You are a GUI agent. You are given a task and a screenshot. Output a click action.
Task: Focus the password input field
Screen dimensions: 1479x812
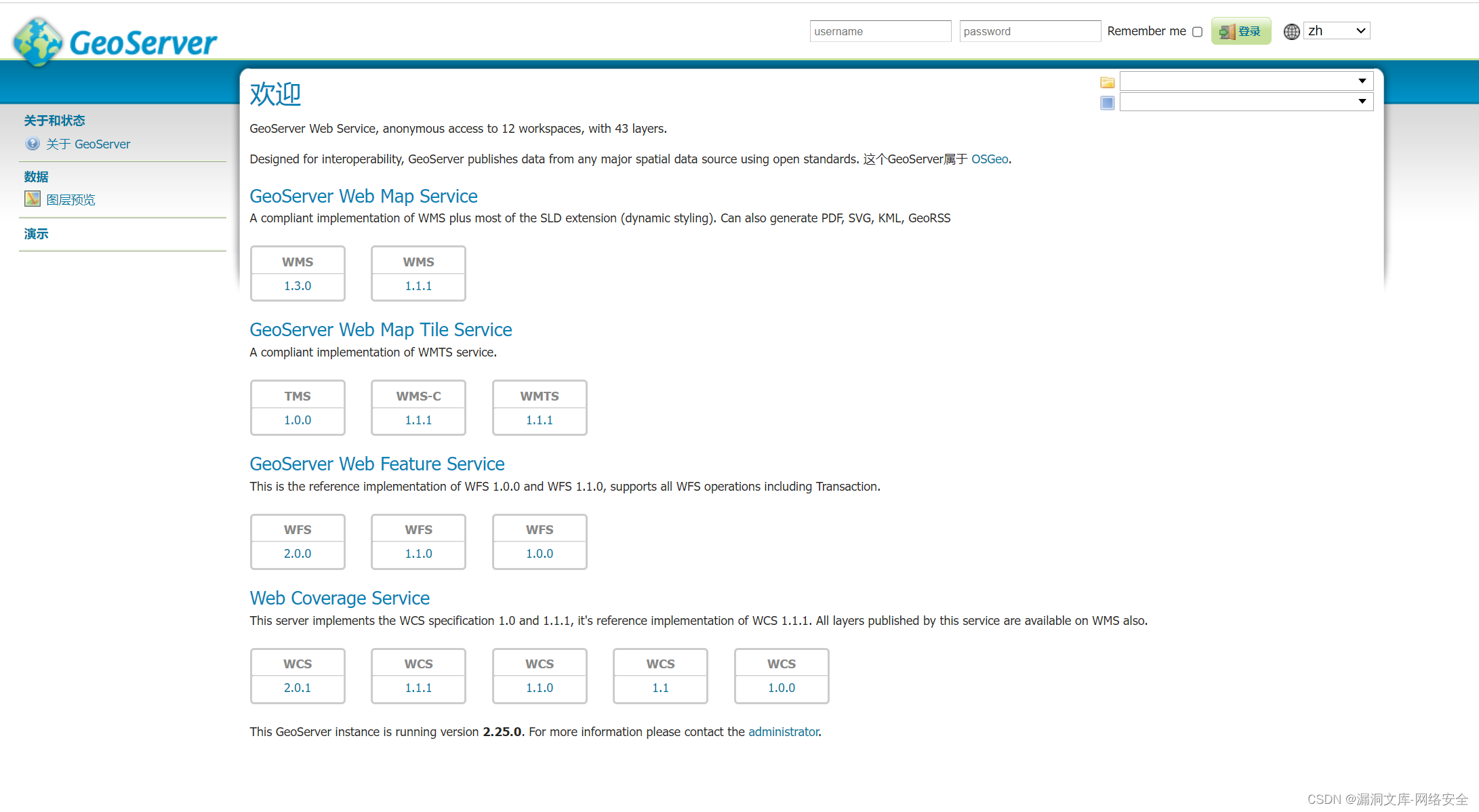tap(1030, 31)
